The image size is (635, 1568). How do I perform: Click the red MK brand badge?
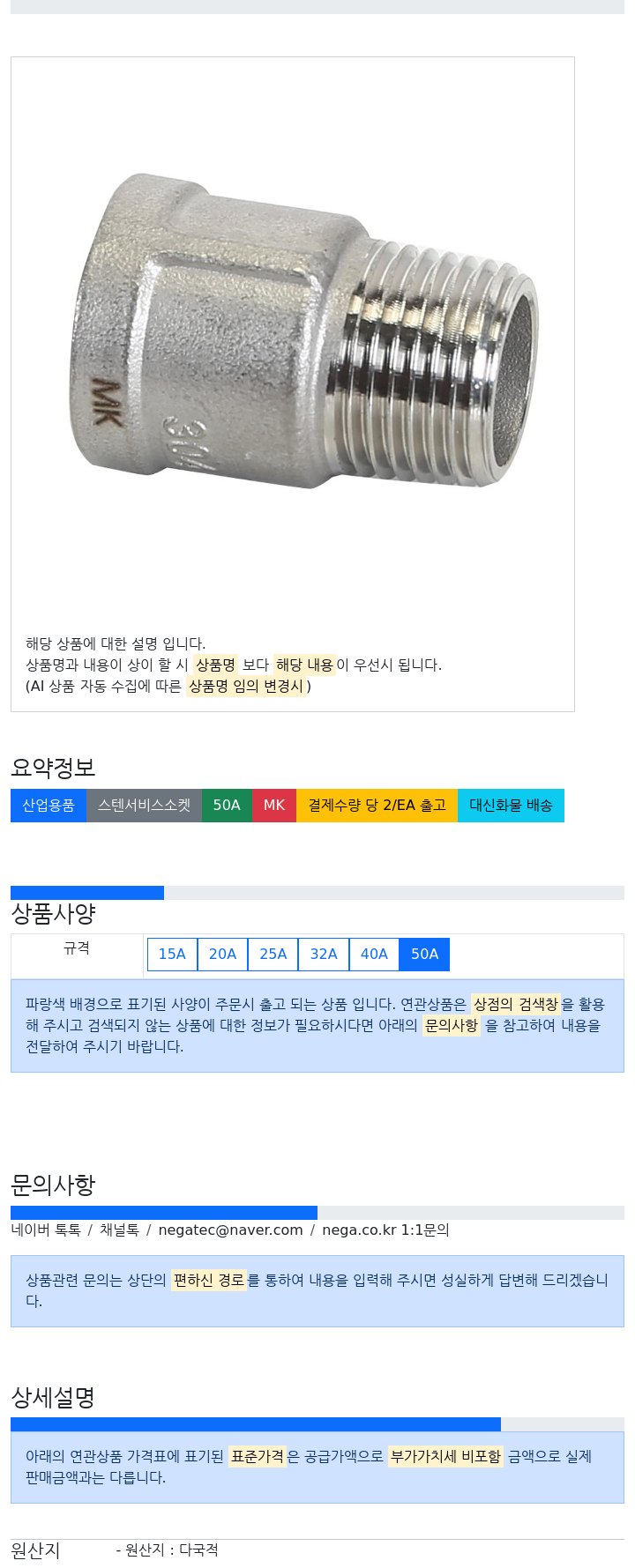tap(274, 806)
